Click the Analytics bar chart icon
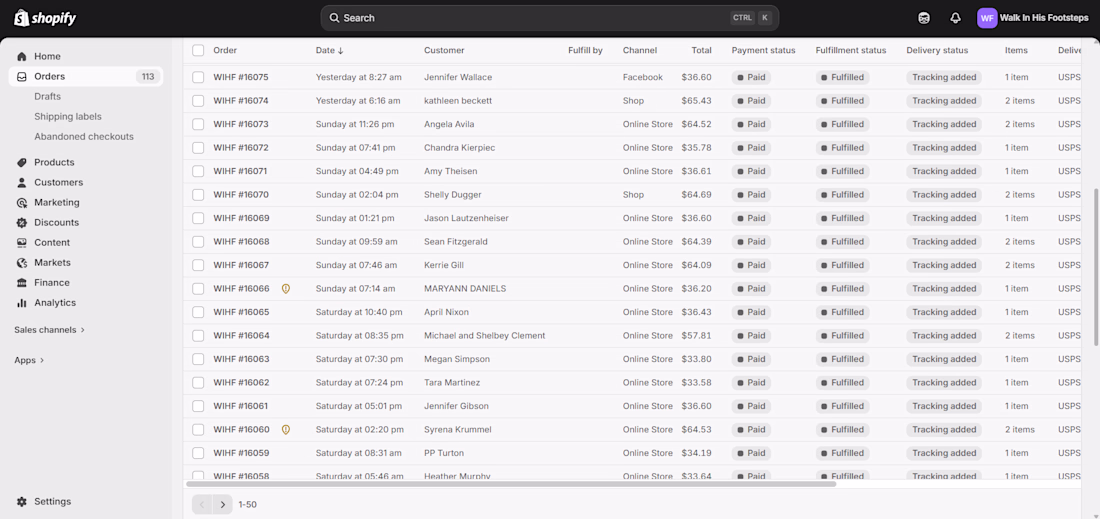Screen dimensions: 1100x519 point(22,303)
